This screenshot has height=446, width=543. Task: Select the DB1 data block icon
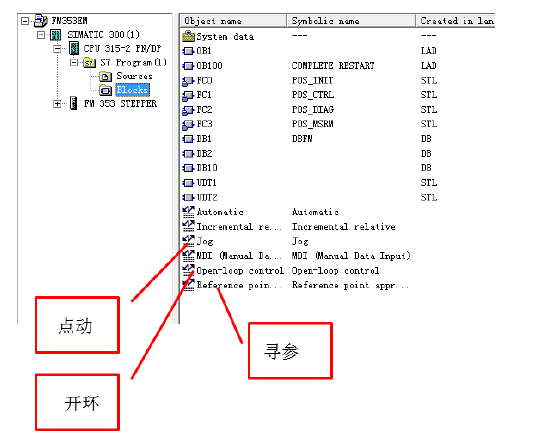point(188,139)
